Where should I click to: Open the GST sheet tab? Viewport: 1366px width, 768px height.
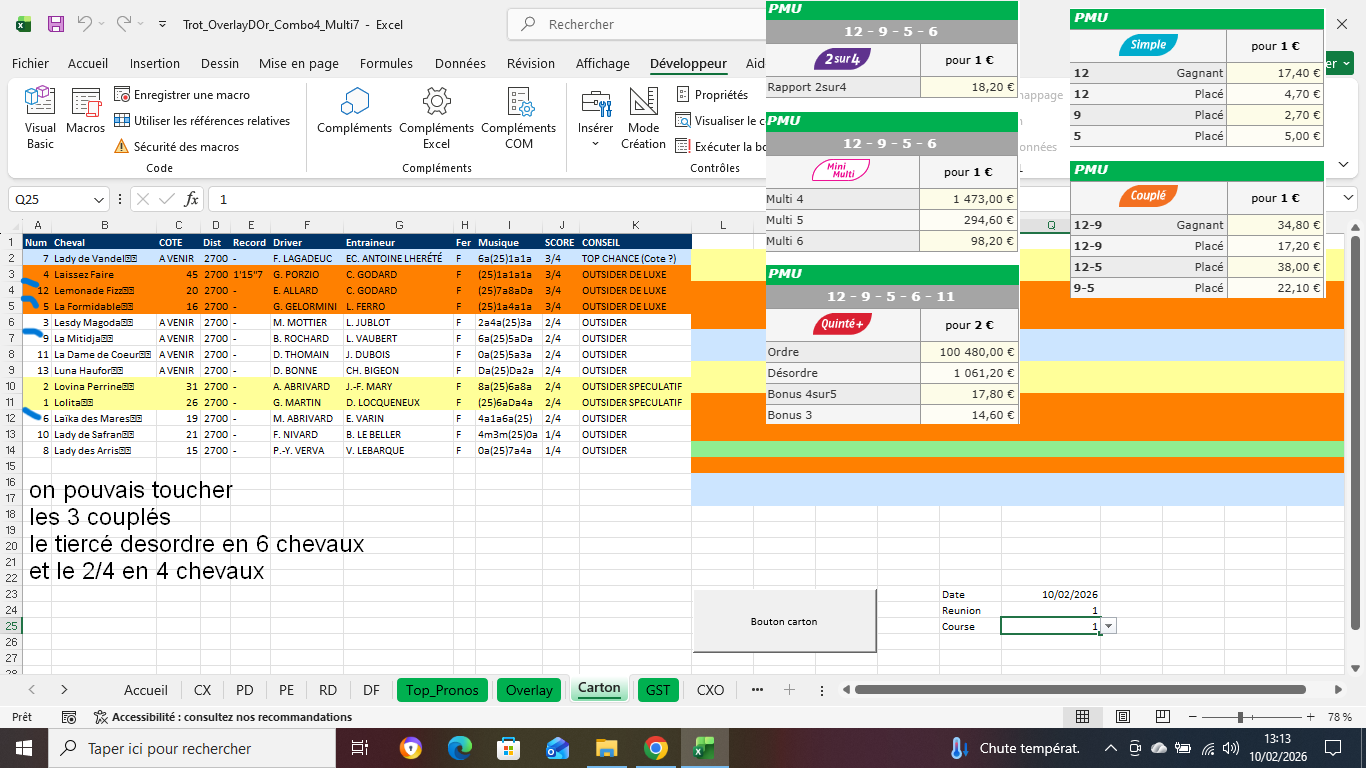click(658, 690)
